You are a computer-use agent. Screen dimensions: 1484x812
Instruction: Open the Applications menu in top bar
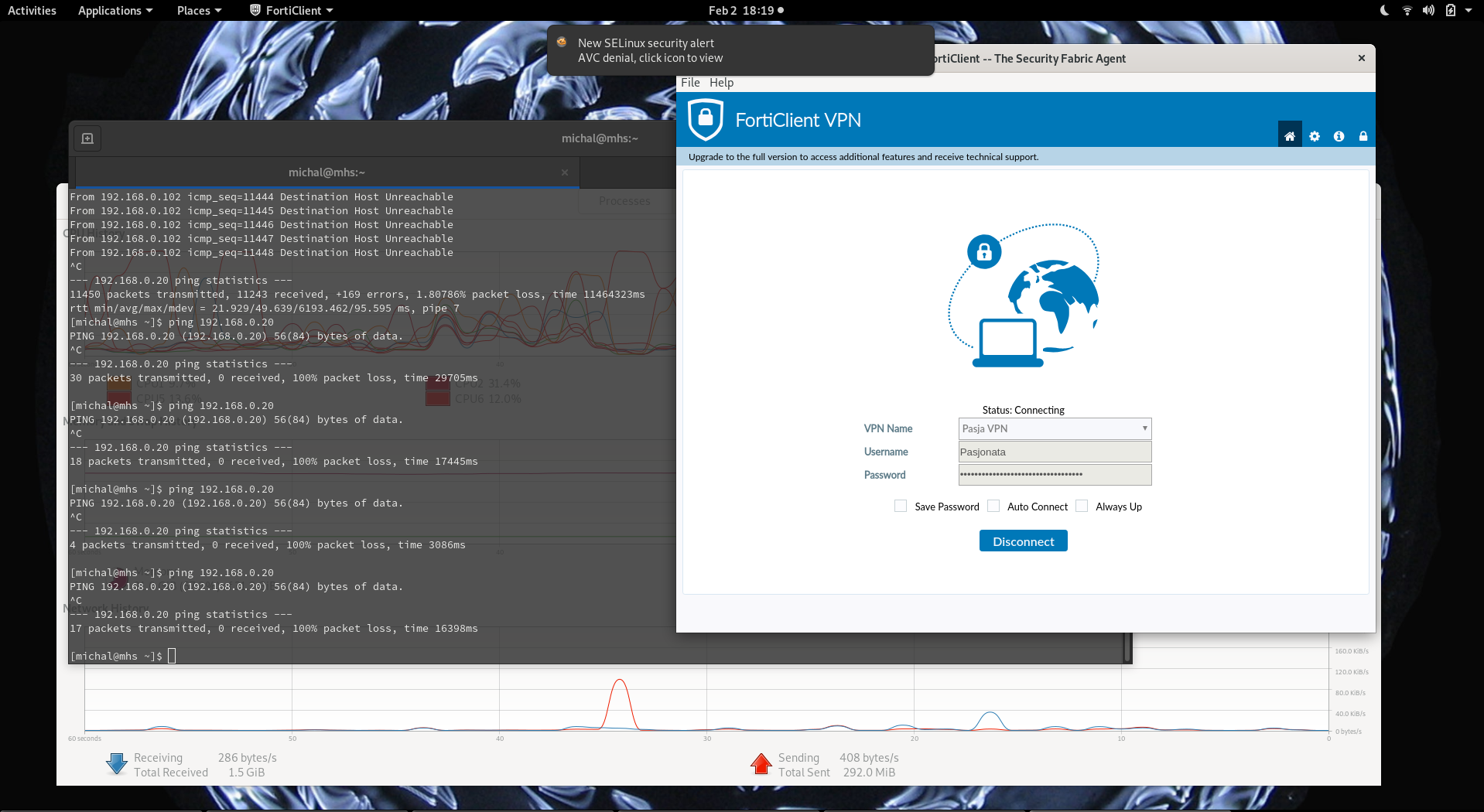pyautogui.click(x=115, y=10)
